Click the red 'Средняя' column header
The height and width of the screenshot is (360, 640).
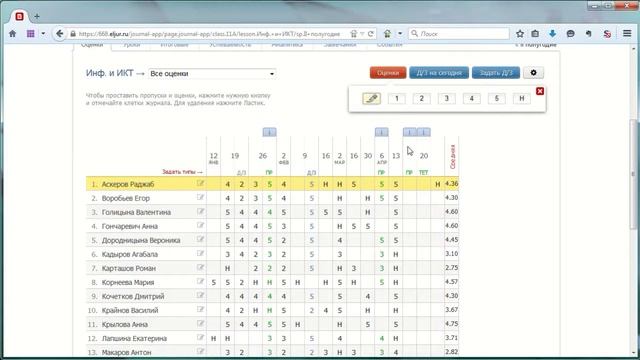pos(452,157)
